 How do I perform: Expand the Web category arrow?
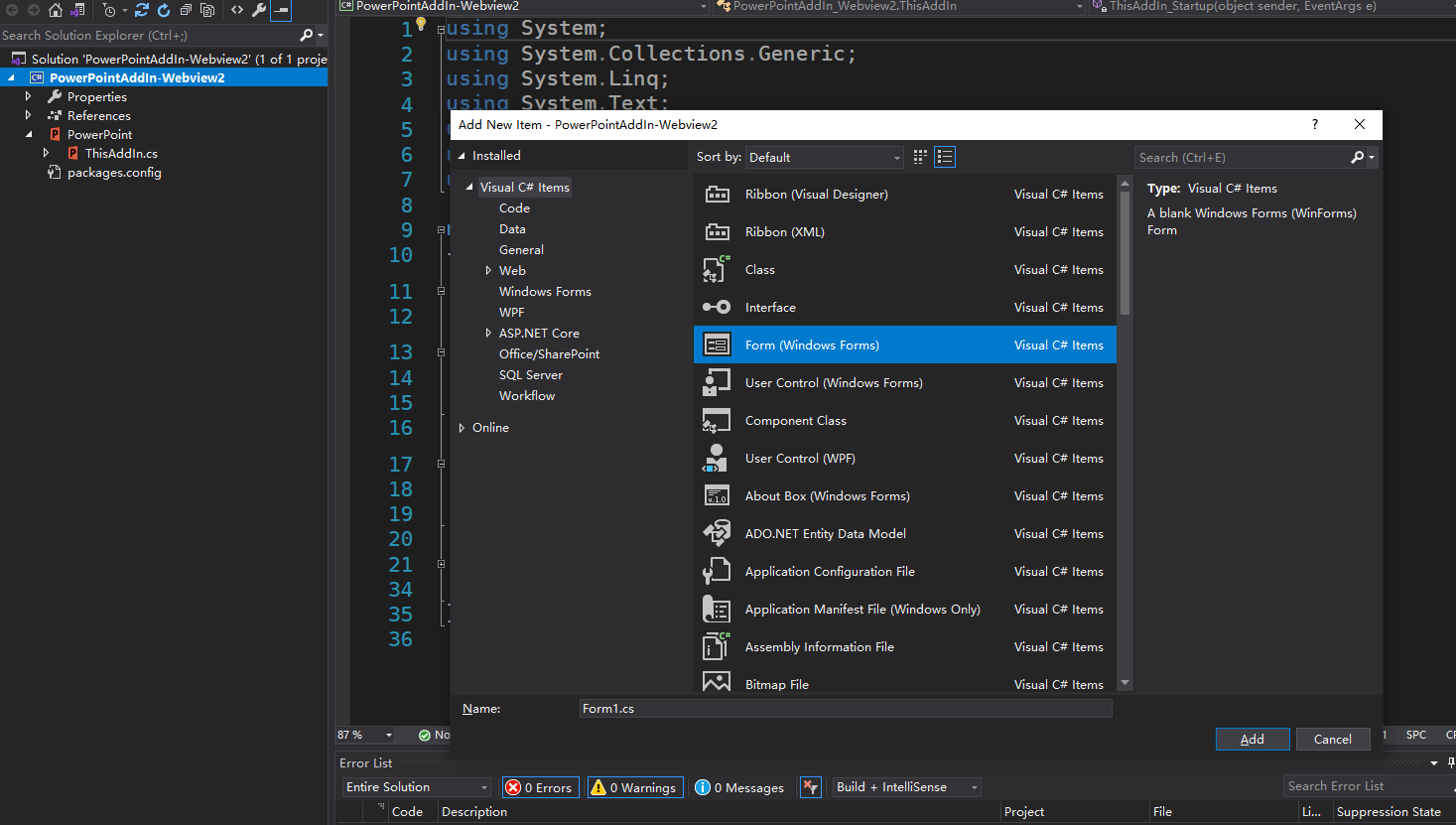click(488, 270)
